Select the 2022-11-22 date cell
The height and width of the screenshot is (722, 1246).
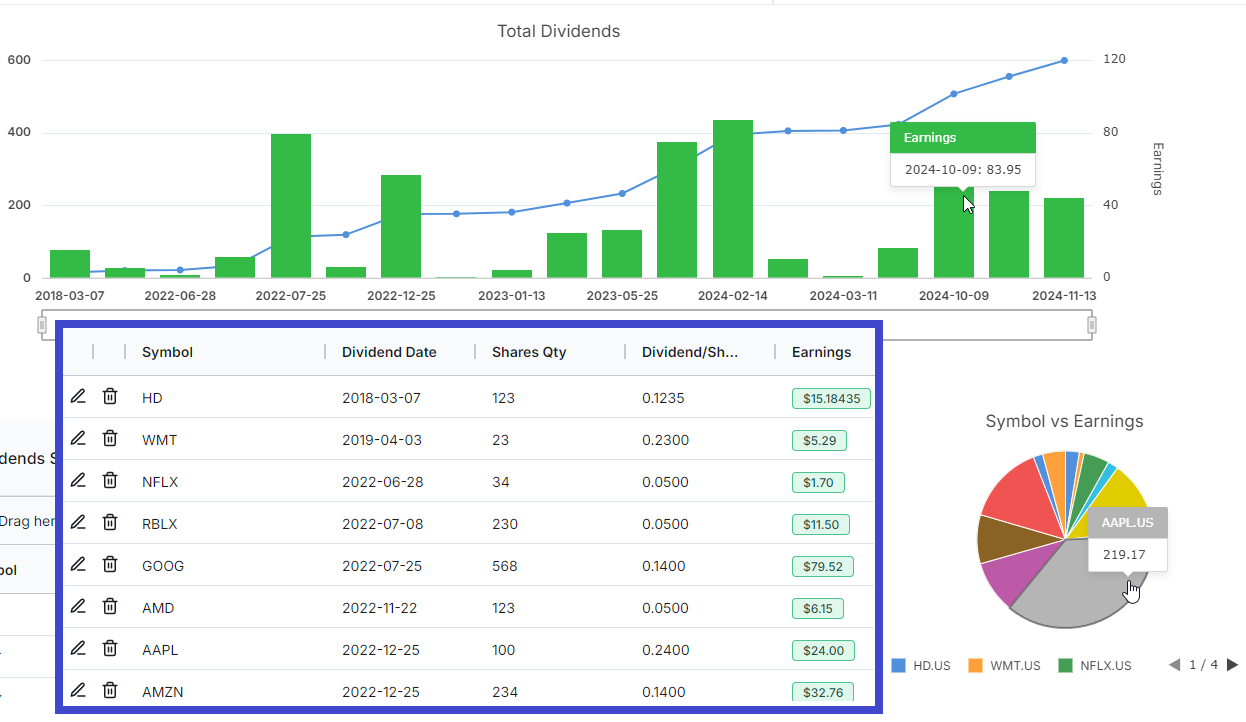[381, 608]
